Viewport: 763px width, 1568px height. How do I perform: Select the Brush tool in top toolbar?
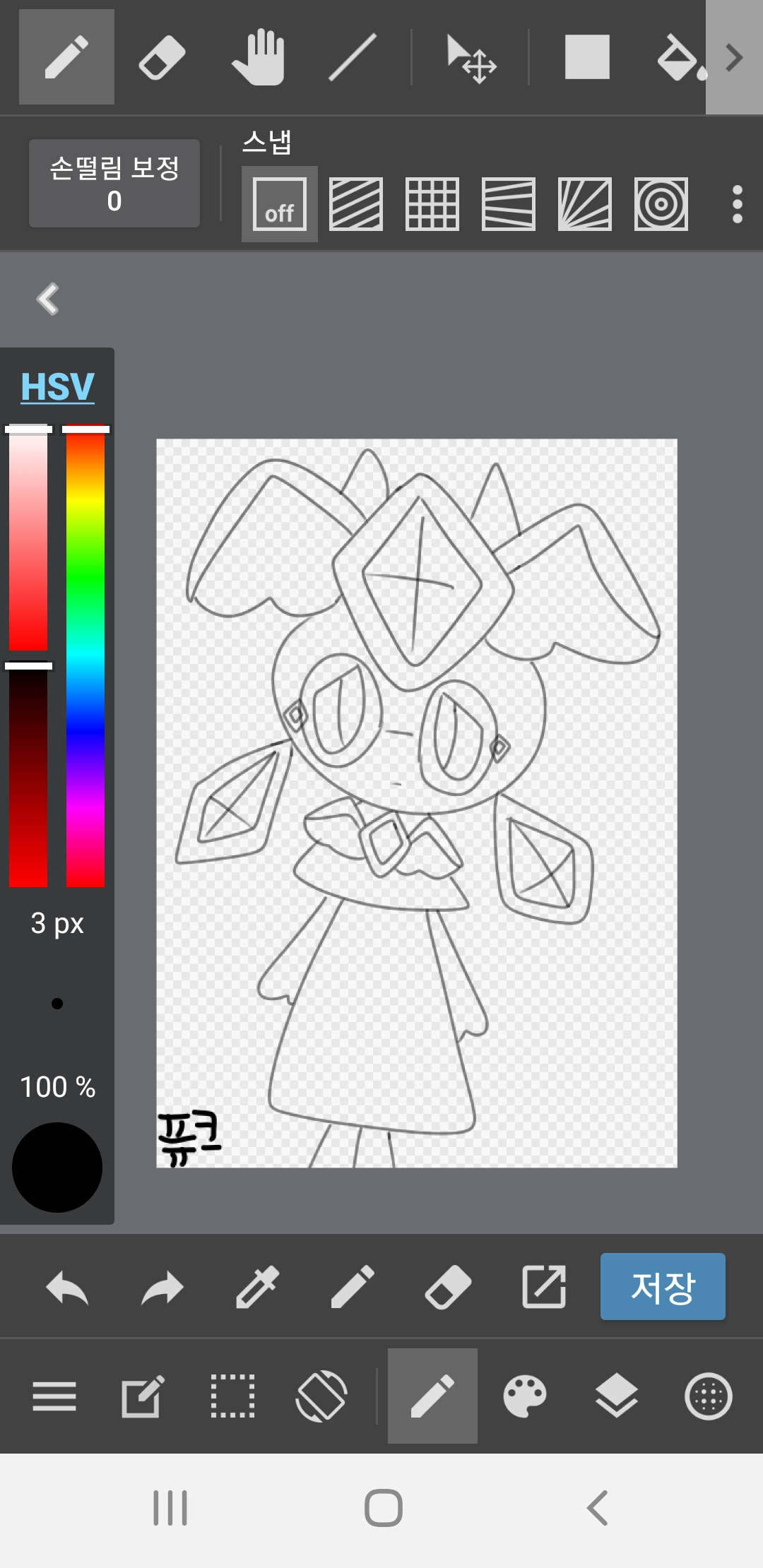[66, 57]
